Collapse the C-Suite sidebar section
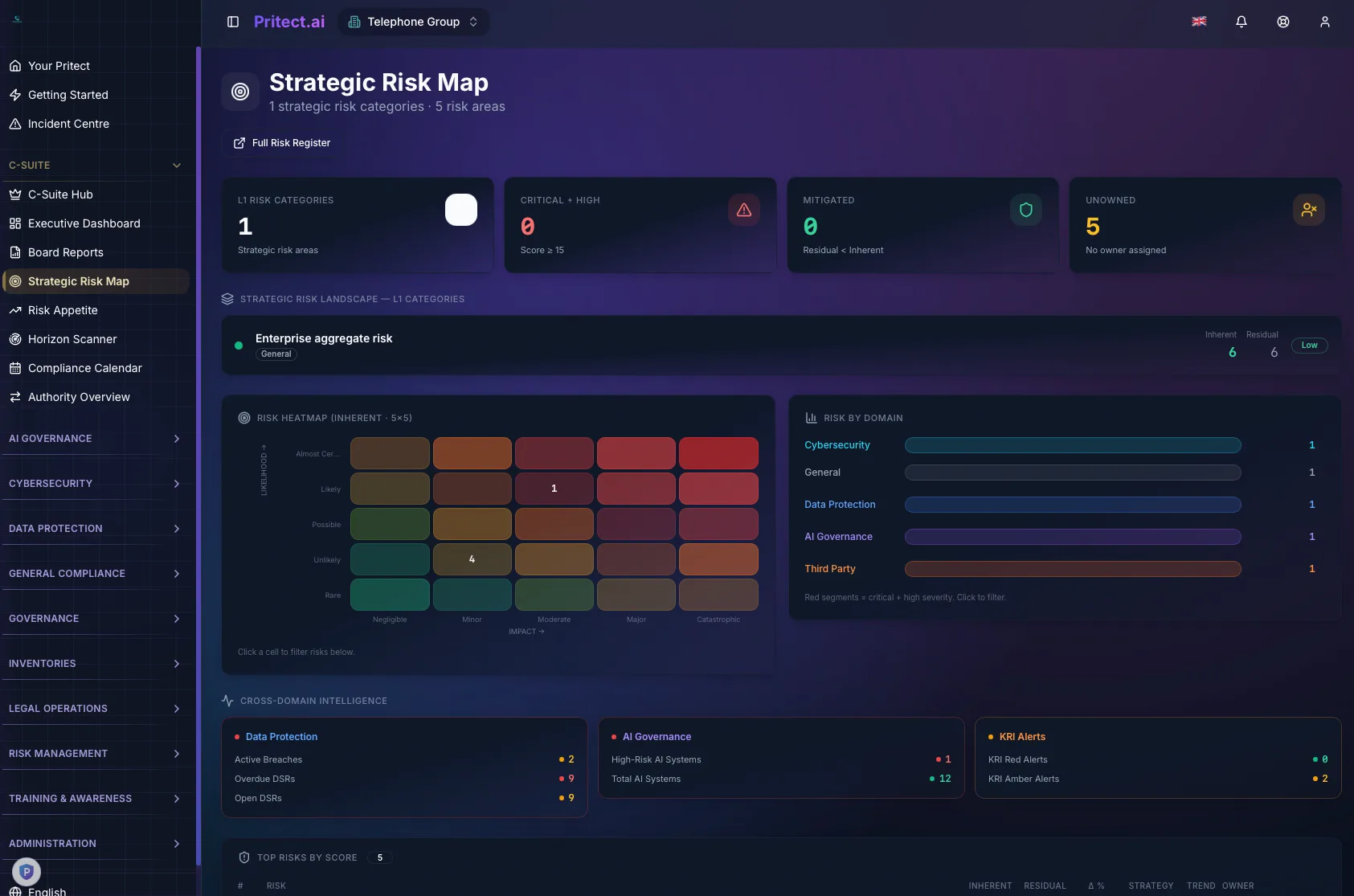The width and height of the screenshot is (1354, 896). (95, 166)
